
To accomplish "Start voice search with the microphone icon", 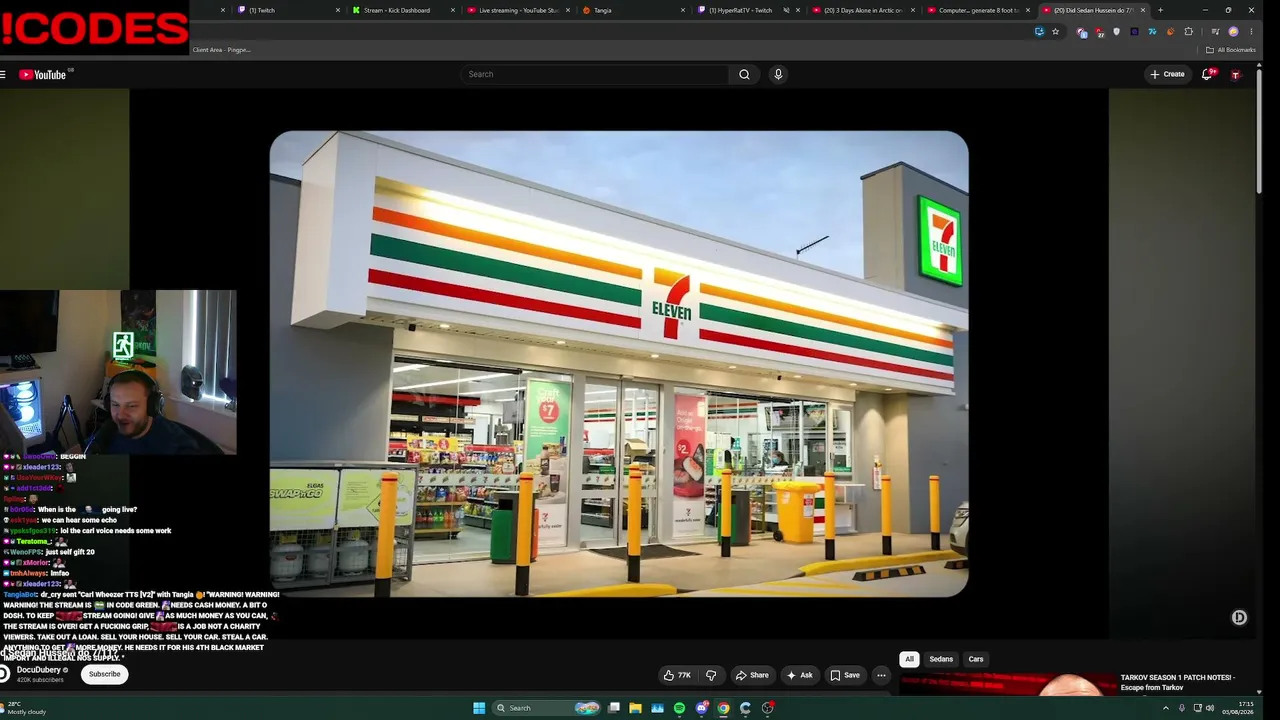I will coord(778,74).
